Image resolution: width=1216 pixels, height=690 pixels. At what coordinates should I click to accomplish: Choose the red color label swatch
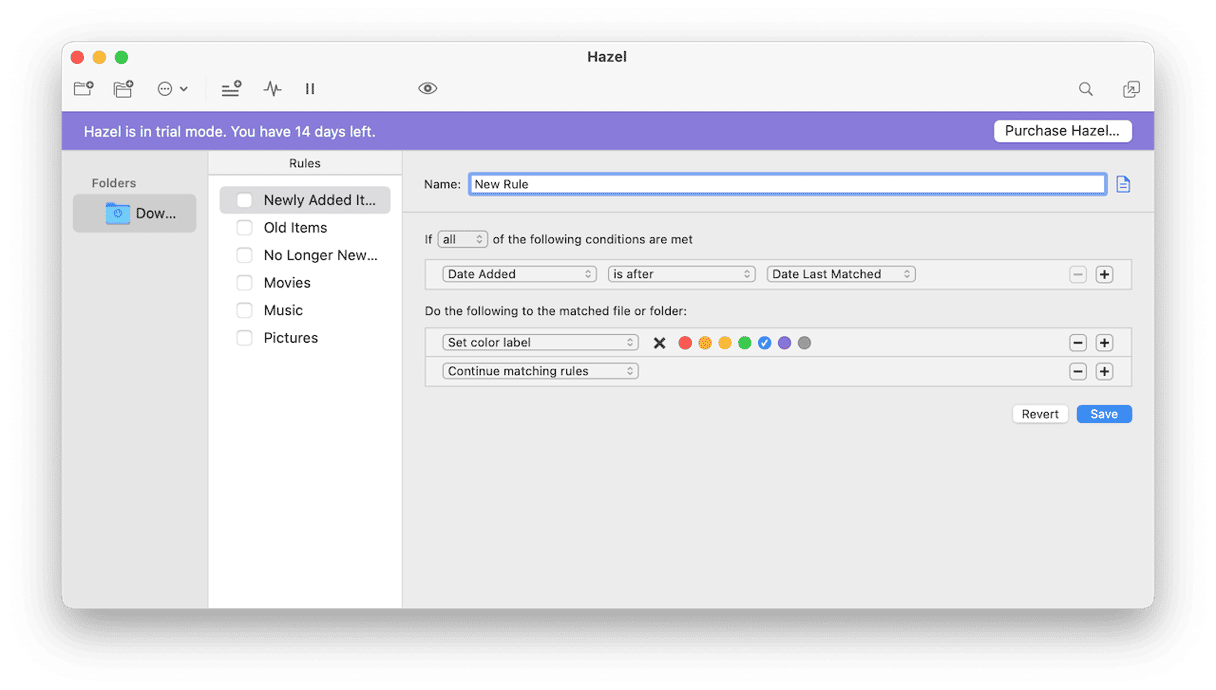click(685, 343)
